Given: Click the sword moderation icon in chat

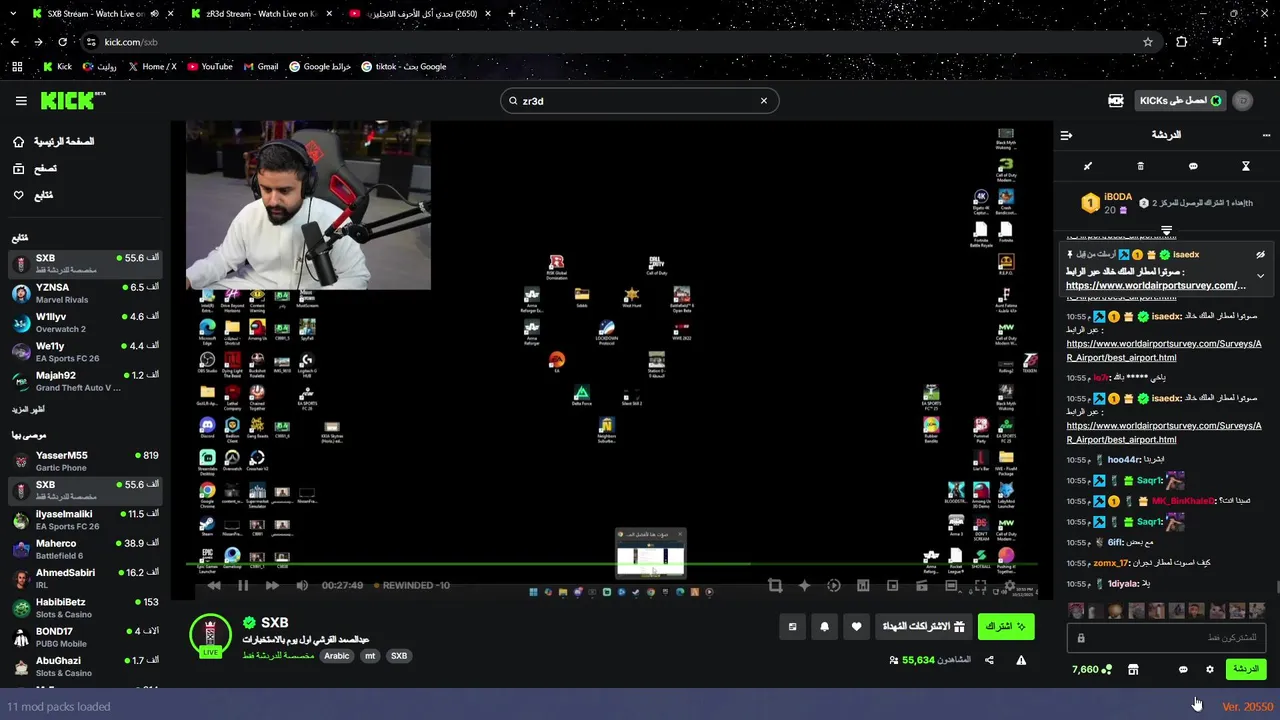Looking at the screenshot, I should pos(1088,166).
